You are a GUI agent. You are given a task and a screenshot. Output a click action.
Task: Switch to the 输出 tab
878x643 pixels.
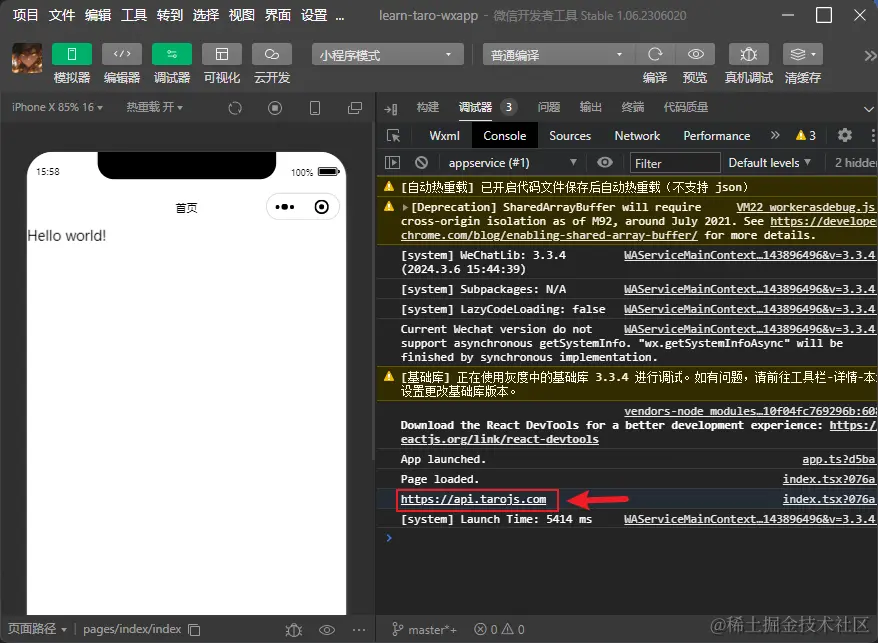[591, 107]
